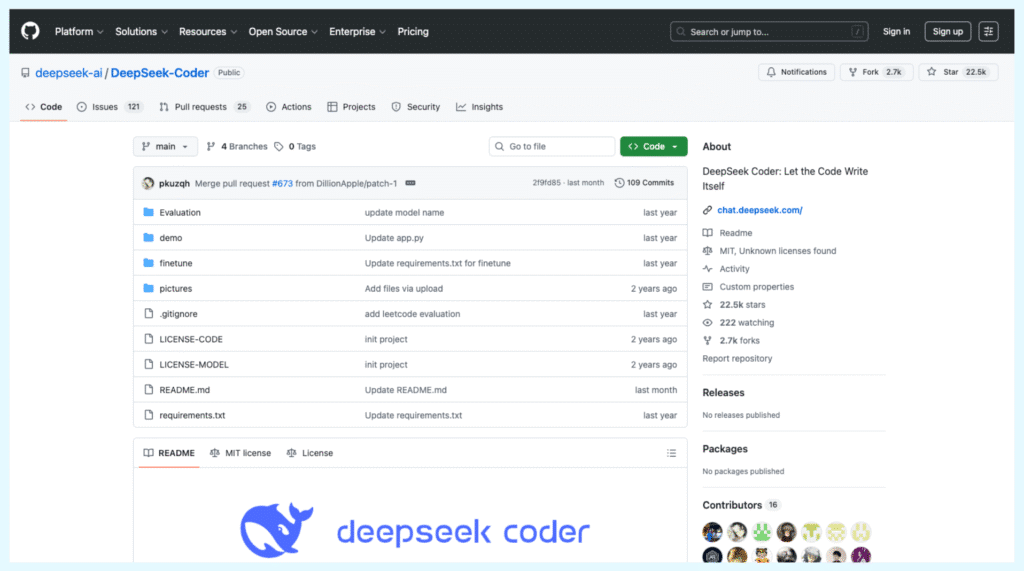Click the Report repository link

click(x=737, y=358)
